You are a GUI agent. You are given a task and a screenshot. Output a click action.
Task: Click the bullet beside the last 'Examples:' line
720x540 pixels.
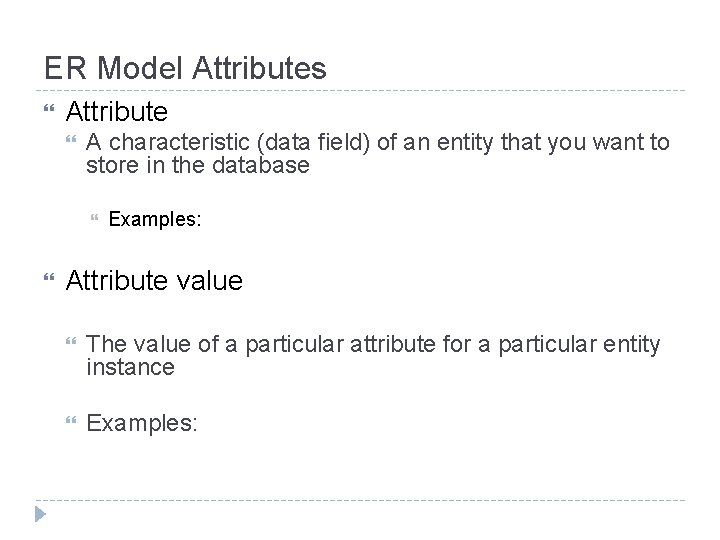tap(70, 422)
